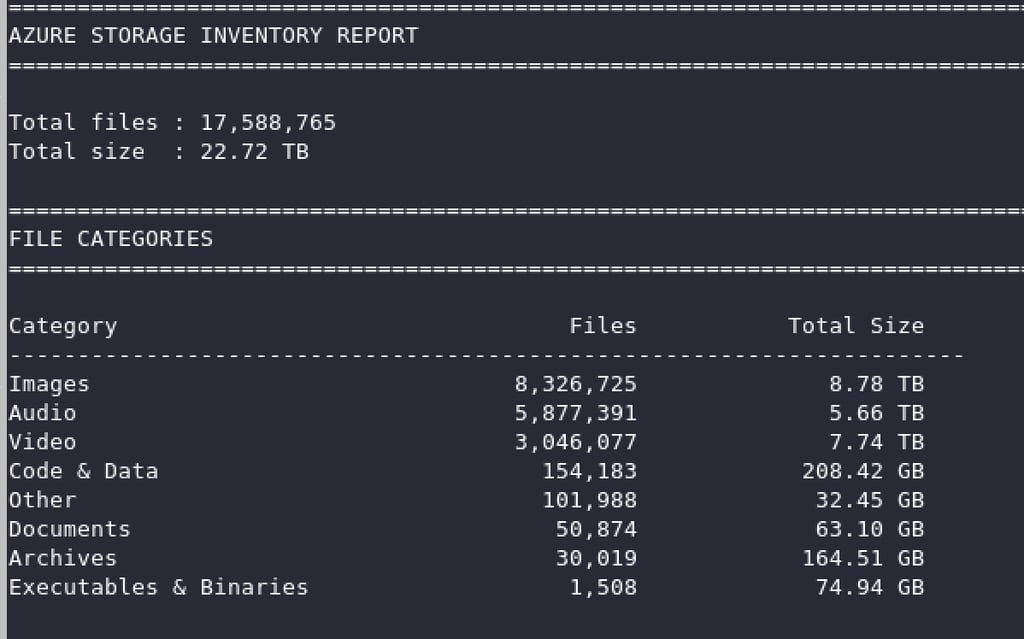This screenshot has height=639, width=1024.
Task: Click the Code & Data category name
Action: tap(84, 471)
